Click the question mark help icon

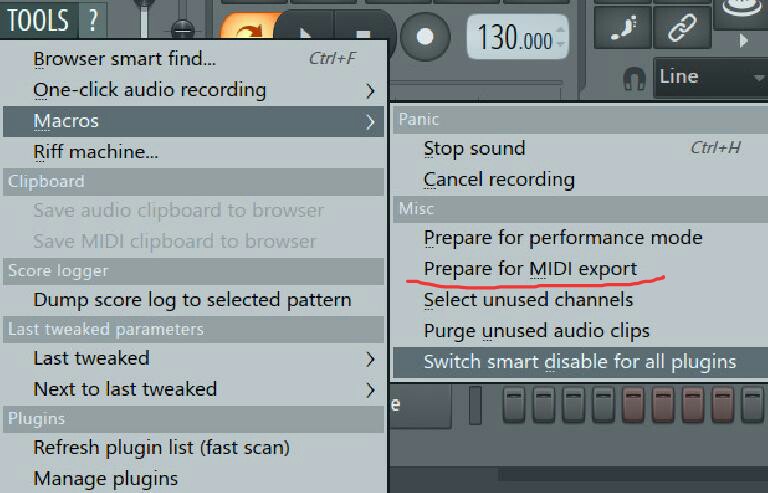click(92, 20)
